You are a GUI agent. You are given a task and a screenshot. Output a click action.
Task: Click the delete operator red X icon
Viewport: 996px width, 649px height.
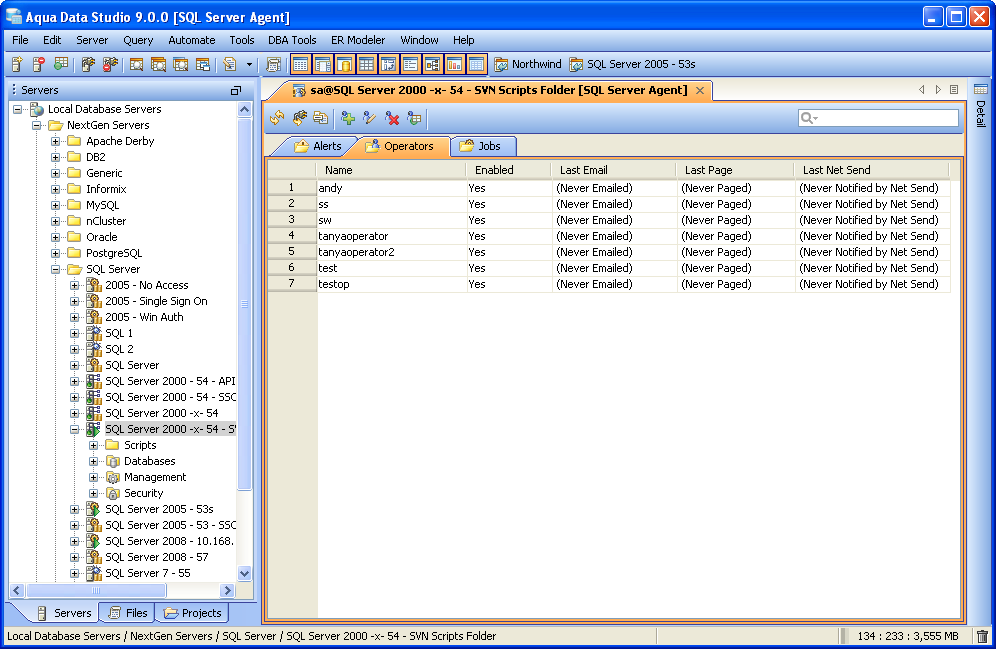pyautogui.click(x=392, y=118)
